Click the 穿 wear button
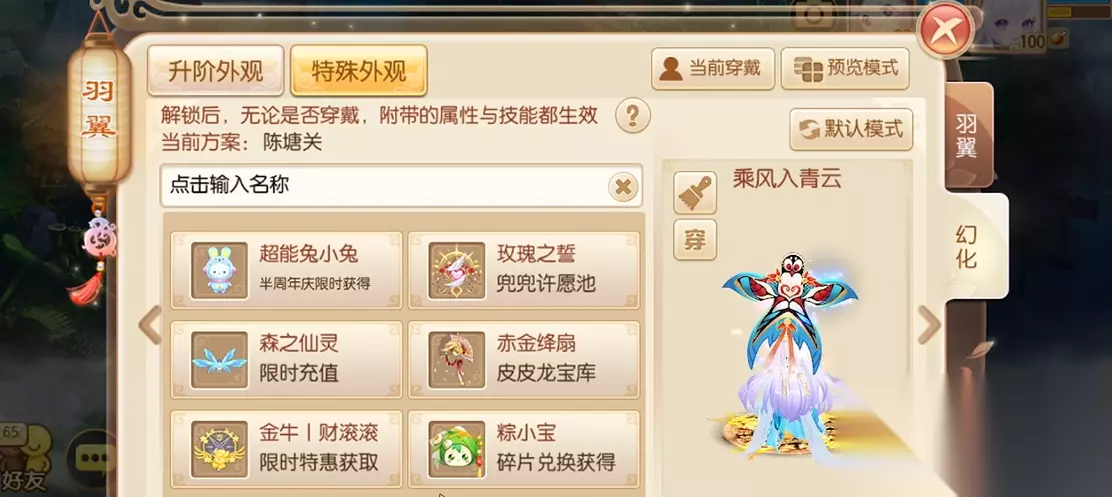Image resolution: width=1112 pixels, height=497 pixels. pyautogui.click(x=694, y=240)
